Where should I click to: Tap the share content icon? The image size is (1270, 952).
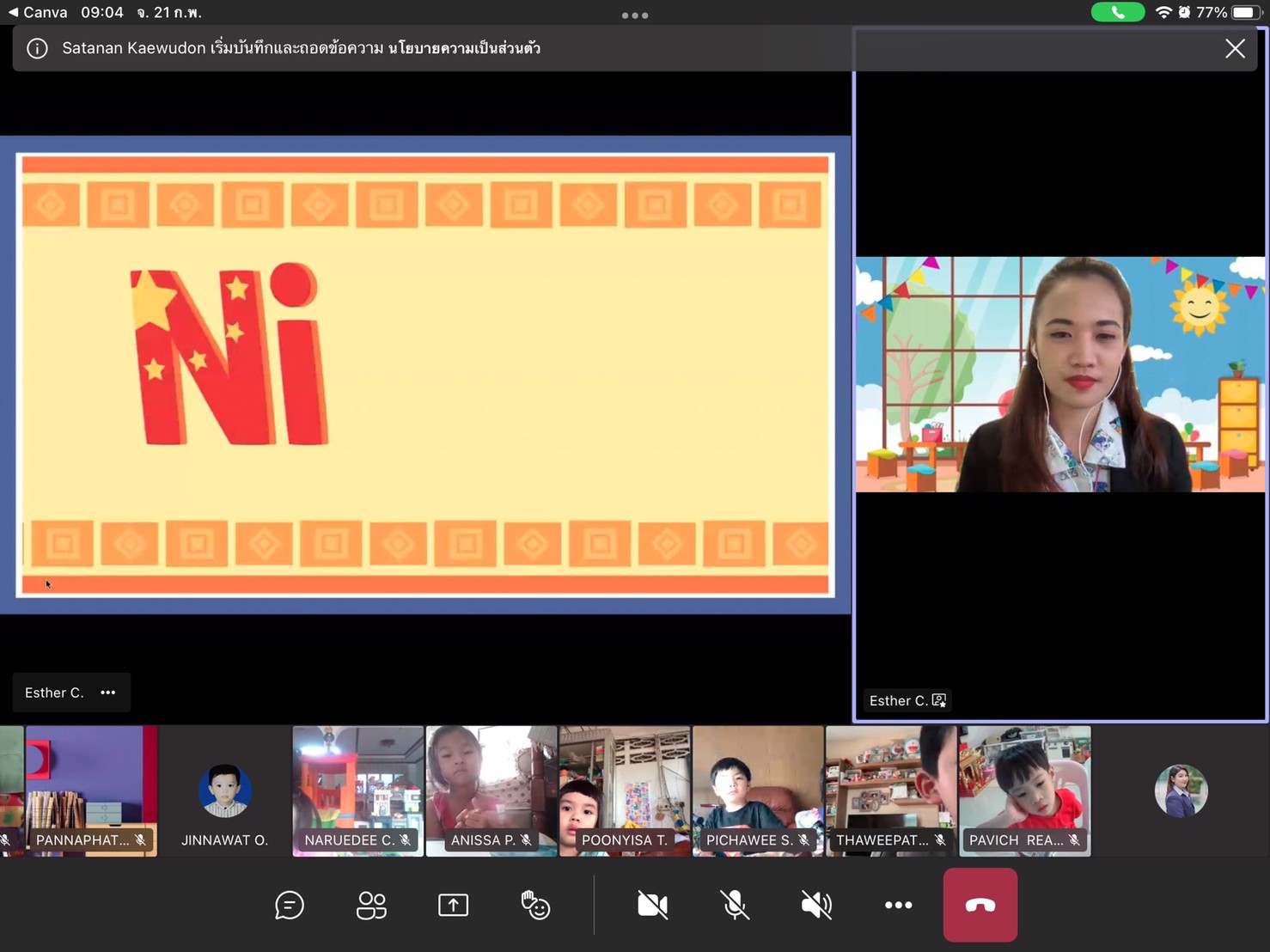[453, 905]
